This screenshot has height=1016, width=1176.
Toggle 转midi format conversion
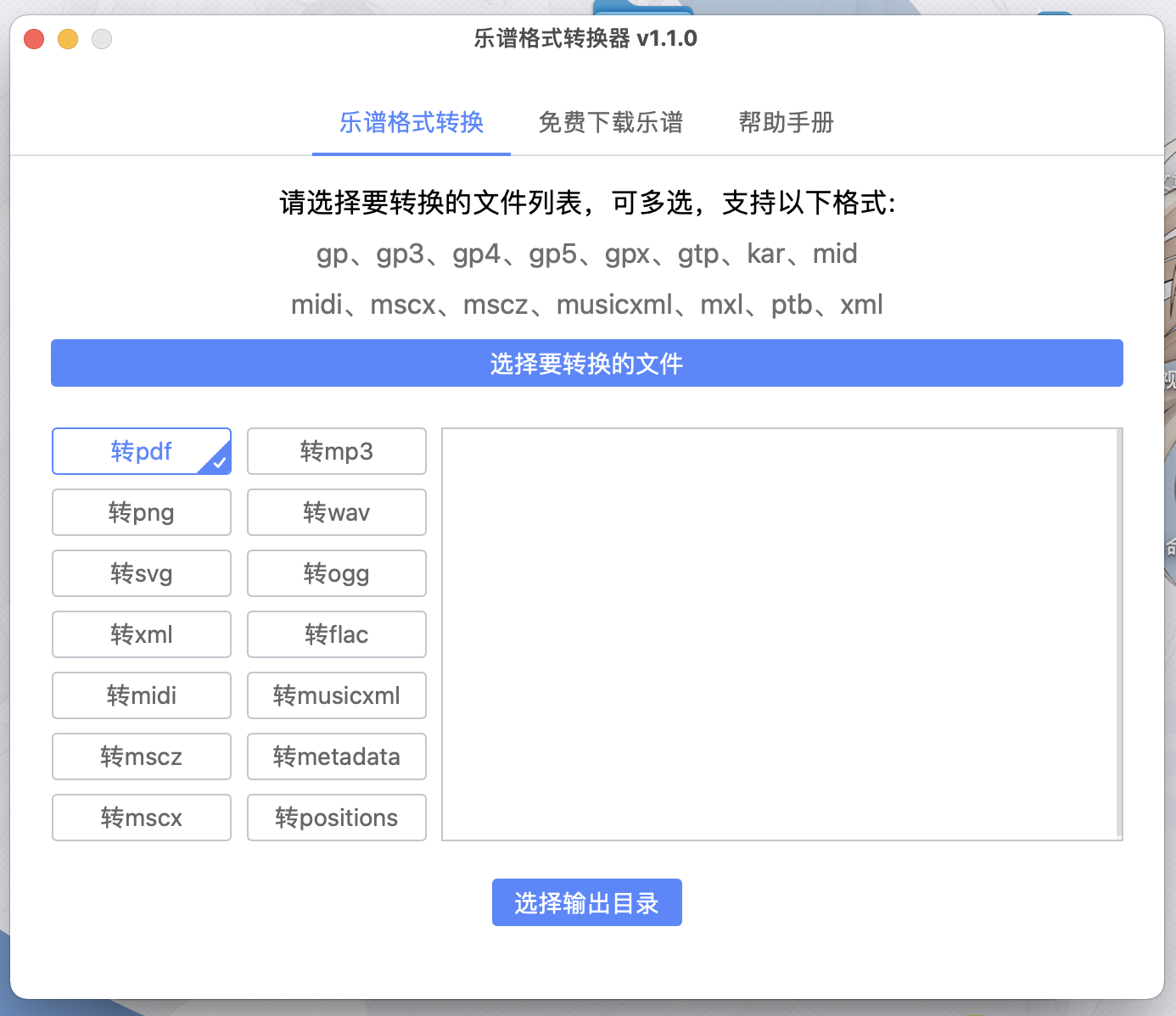point(141,695)
